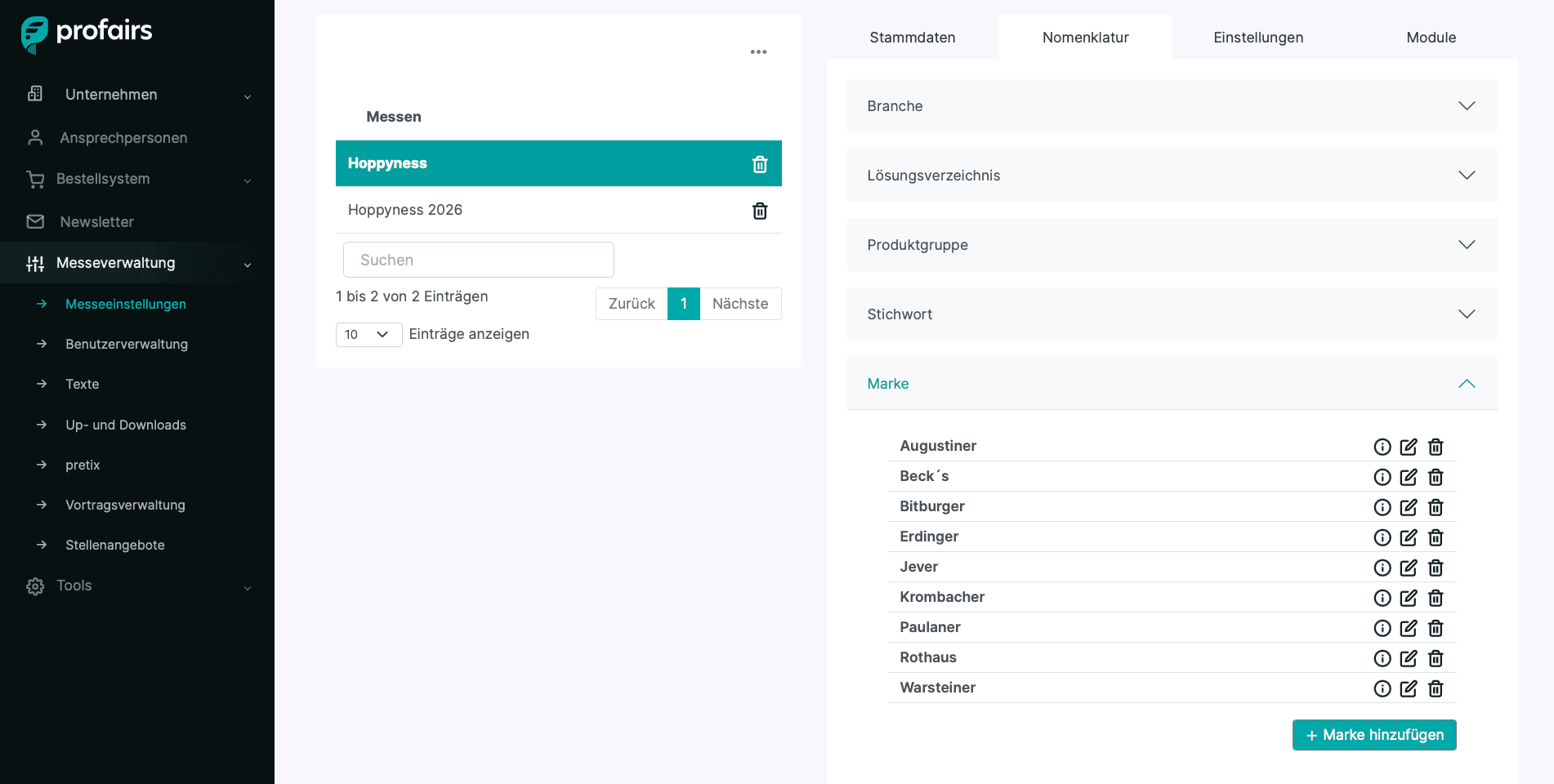Show info for Jever

(1382, 568)
